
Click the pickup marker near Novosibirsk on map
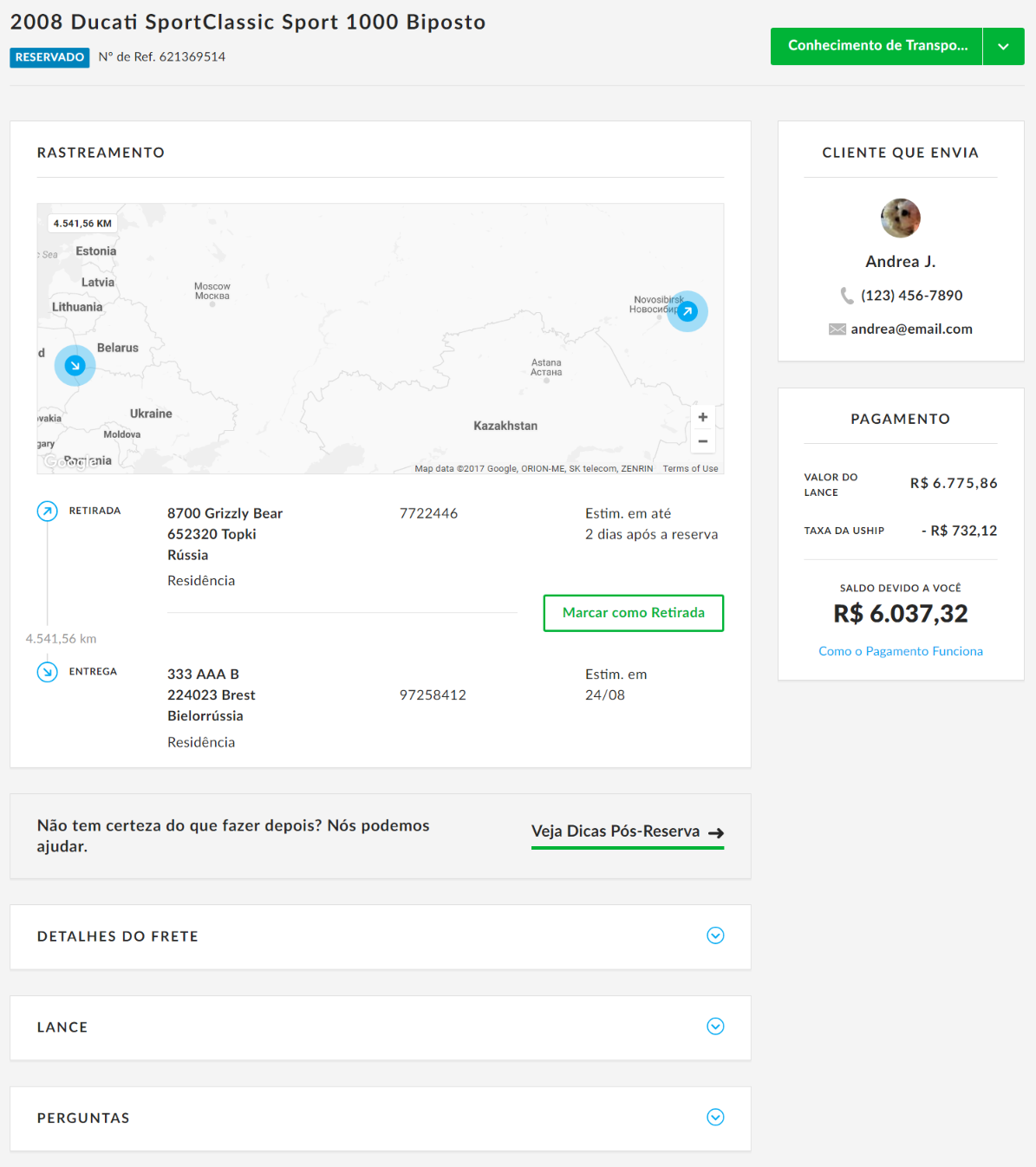pyautogui.click(x=687, y=311)
